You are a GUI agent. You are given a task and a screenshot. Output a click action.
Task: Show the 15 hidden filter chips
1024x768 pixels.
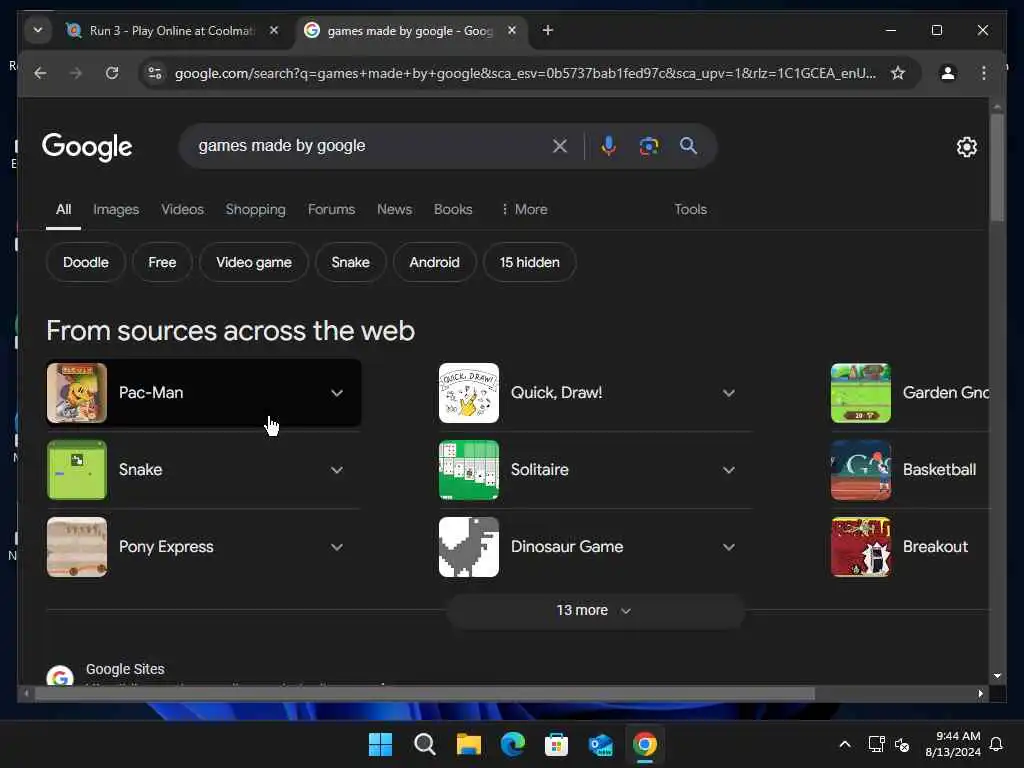tap(530, 263)
